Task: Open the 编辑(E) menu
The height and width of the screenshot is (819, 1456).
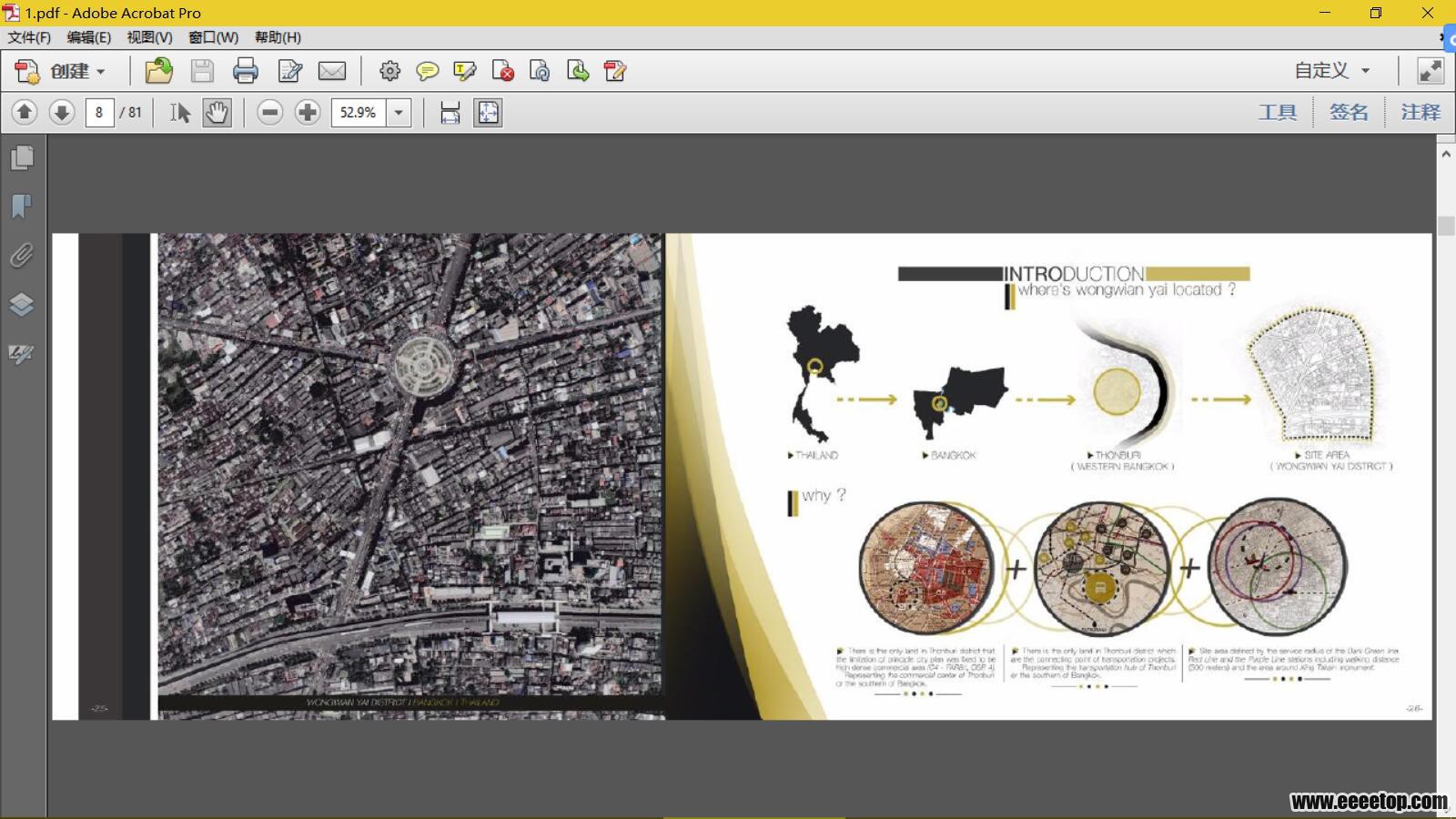Action: [88, 37]
